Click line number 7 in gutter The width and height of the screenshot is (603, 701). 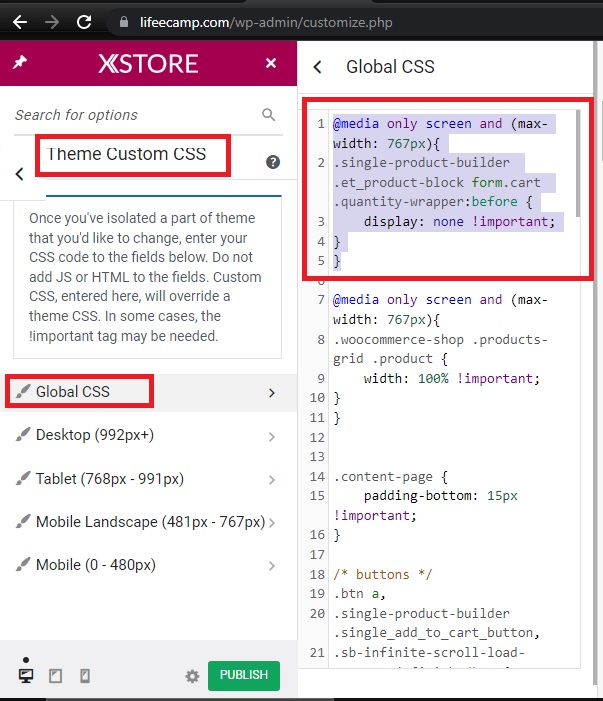(x=321, y=300)
